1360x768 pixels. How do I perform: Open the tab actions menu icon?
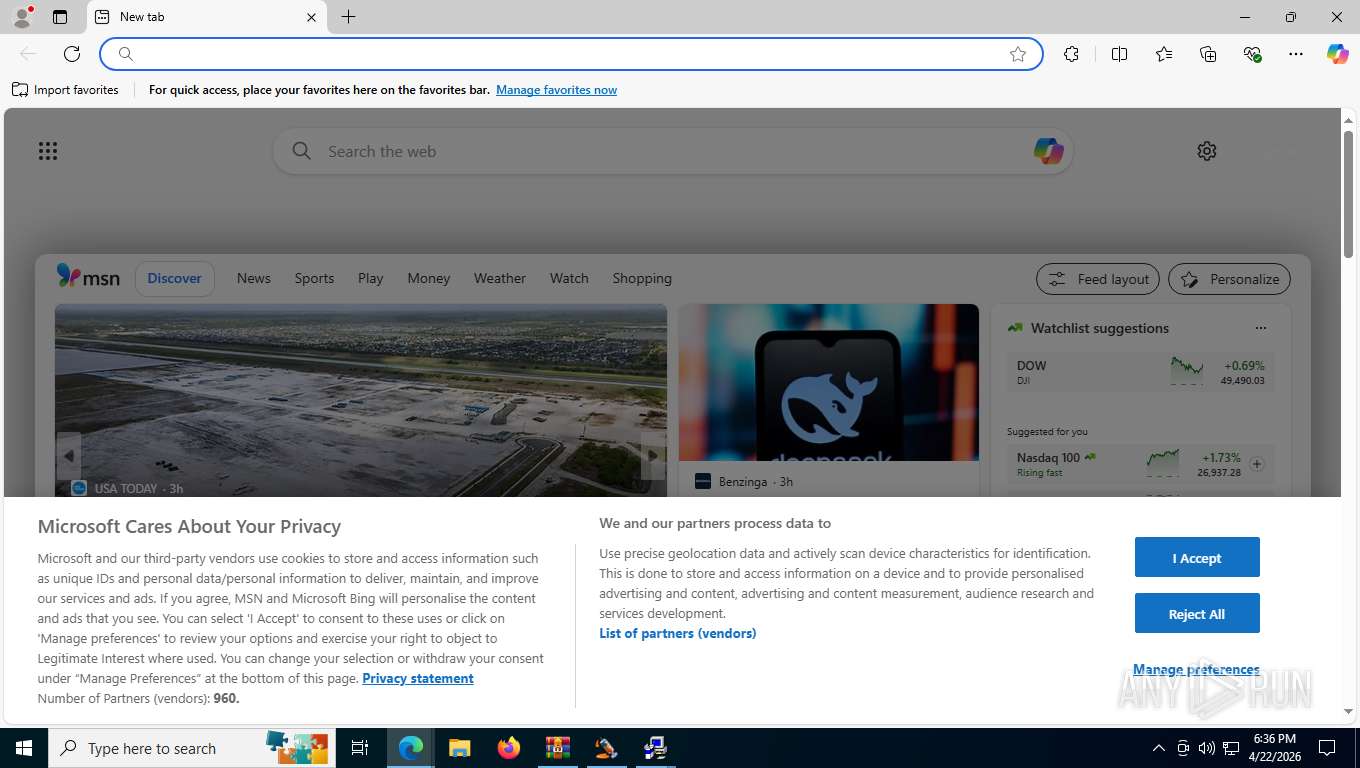coord(60,17)
